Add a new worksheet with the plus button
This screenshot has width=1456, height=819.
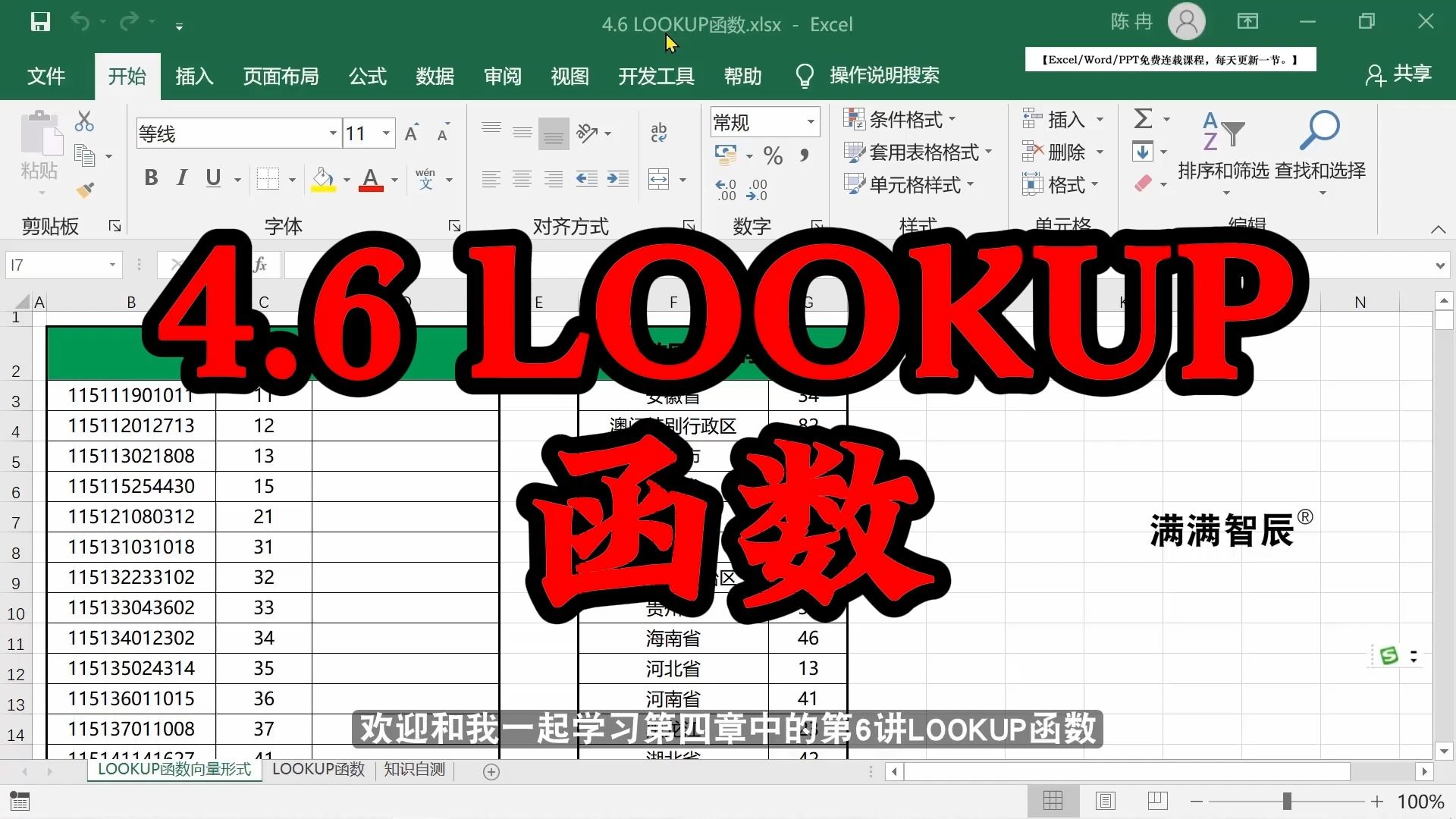(491, 771)
